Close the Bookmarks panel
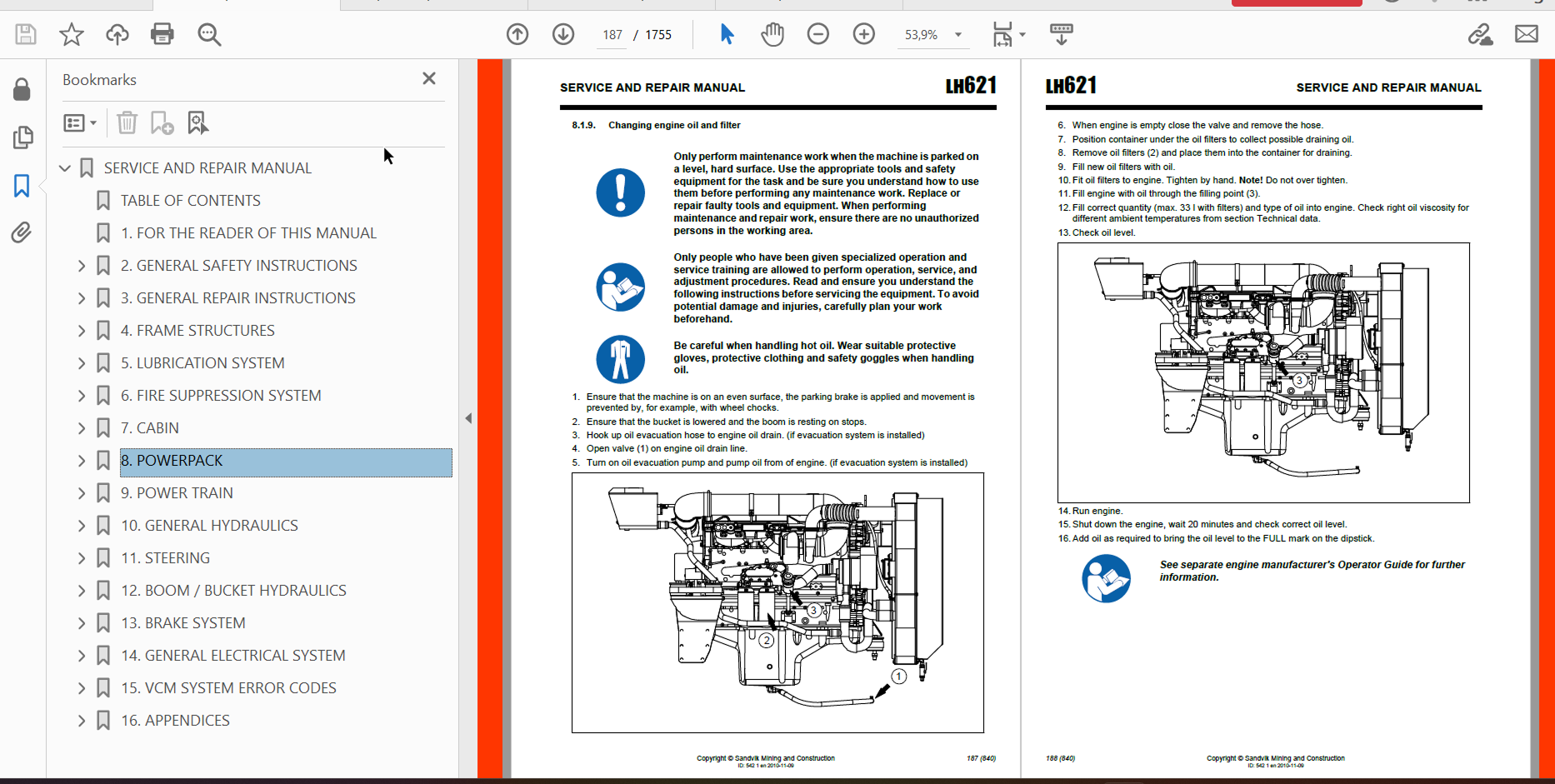1555x784 pixels. click(x=429, y=78)
